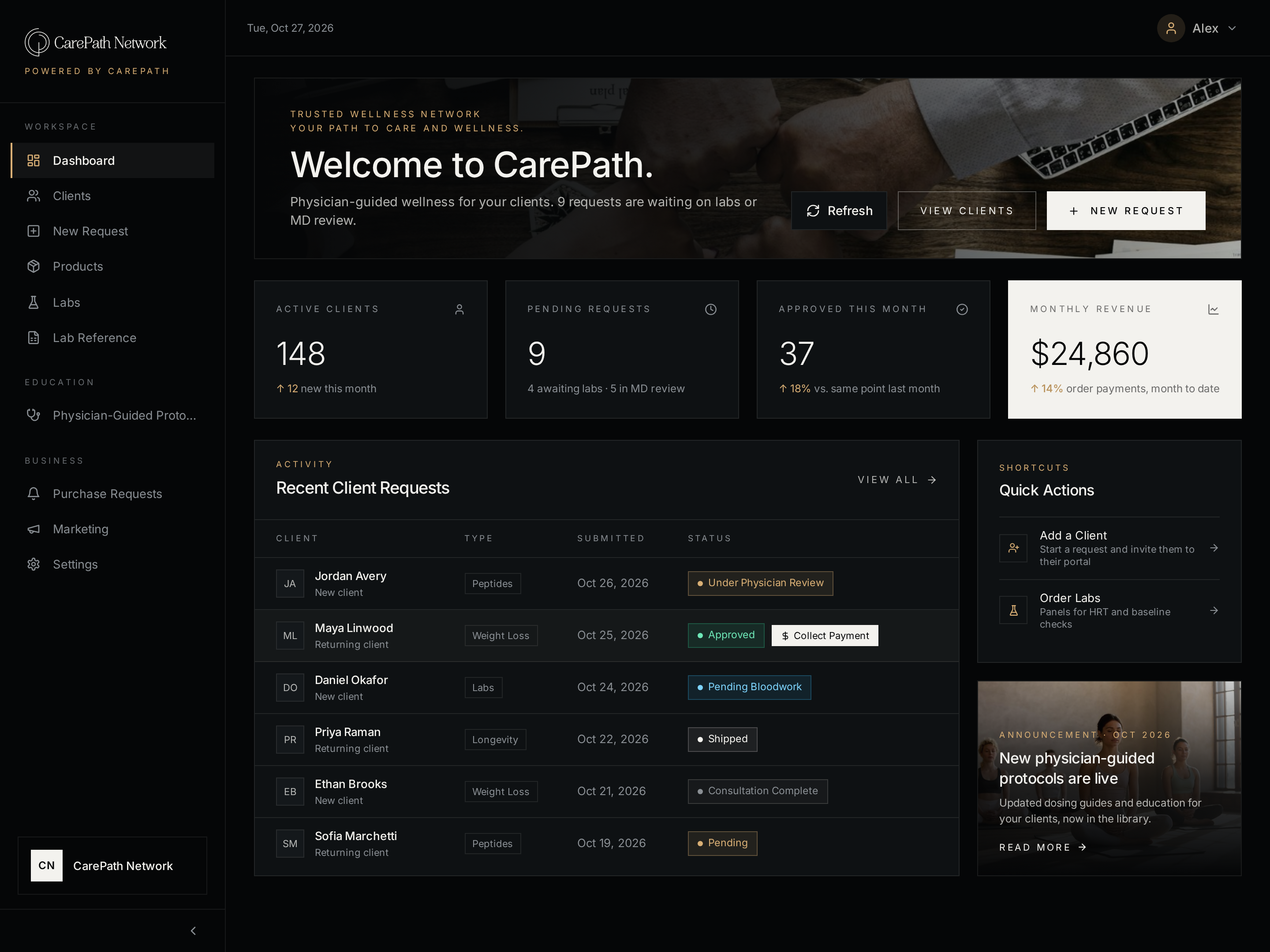Click the Pending Bloodwork status badge
1270x952 pixels.
pyautogui.click(x=749, y=687)
